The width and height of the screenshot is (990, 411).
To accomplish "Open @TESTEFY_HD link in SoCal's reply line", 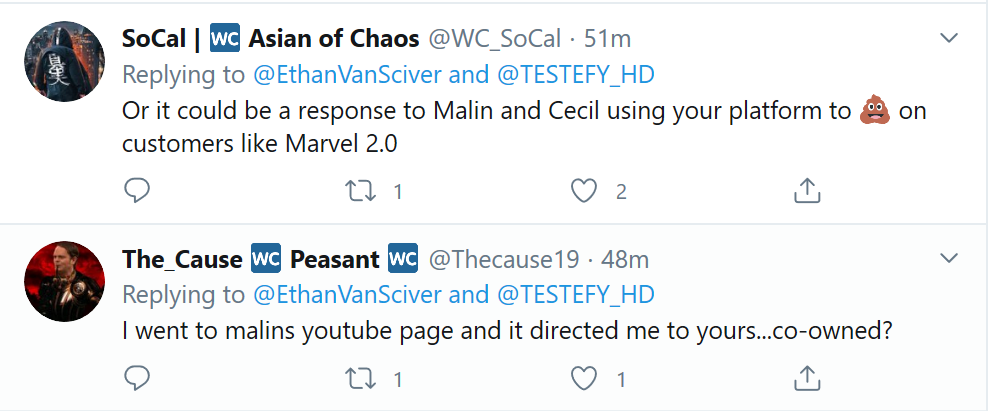I will 576,74.
